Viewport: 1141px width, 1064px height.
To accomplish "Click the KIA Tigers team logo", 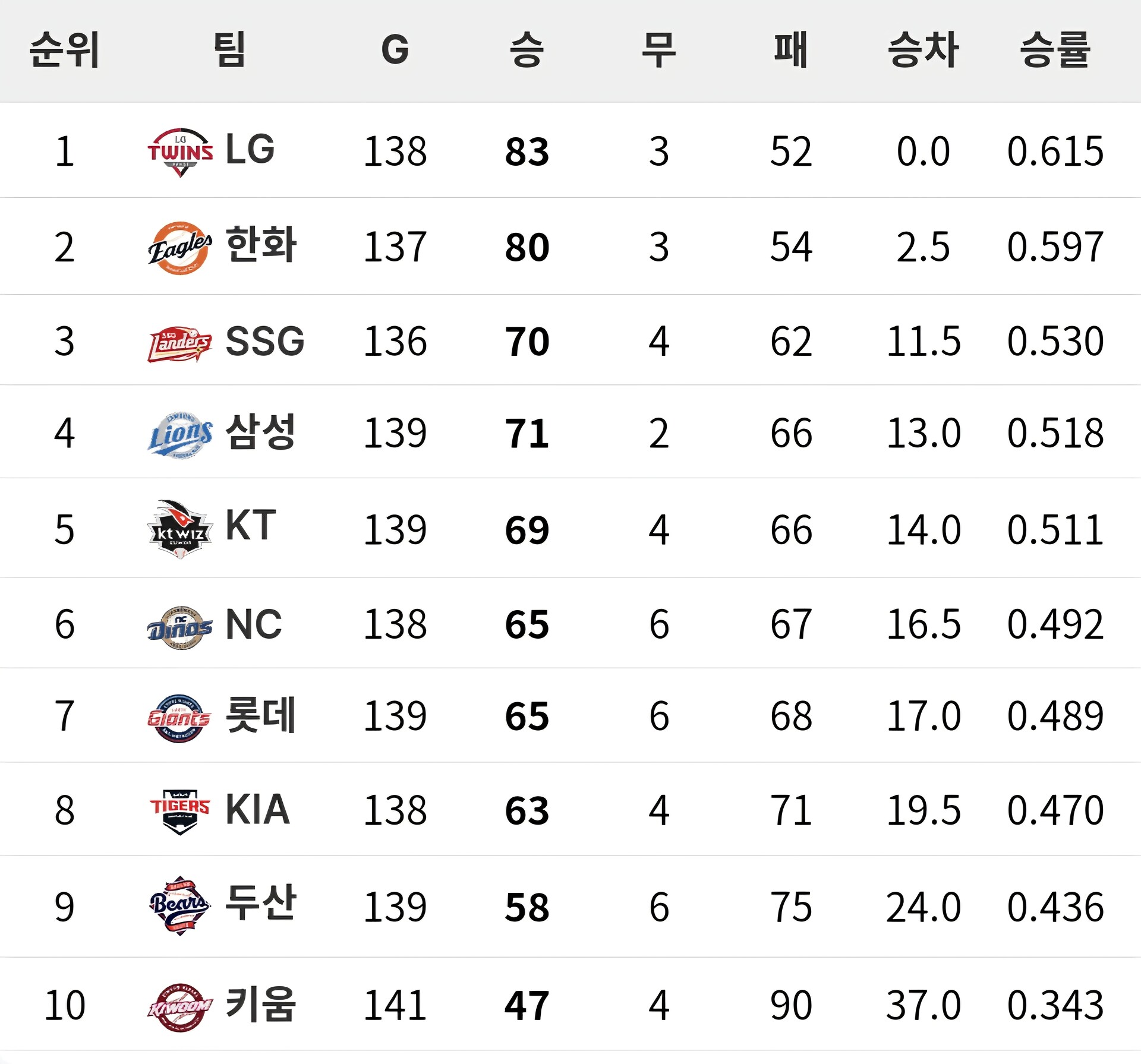I will (180, 811).
